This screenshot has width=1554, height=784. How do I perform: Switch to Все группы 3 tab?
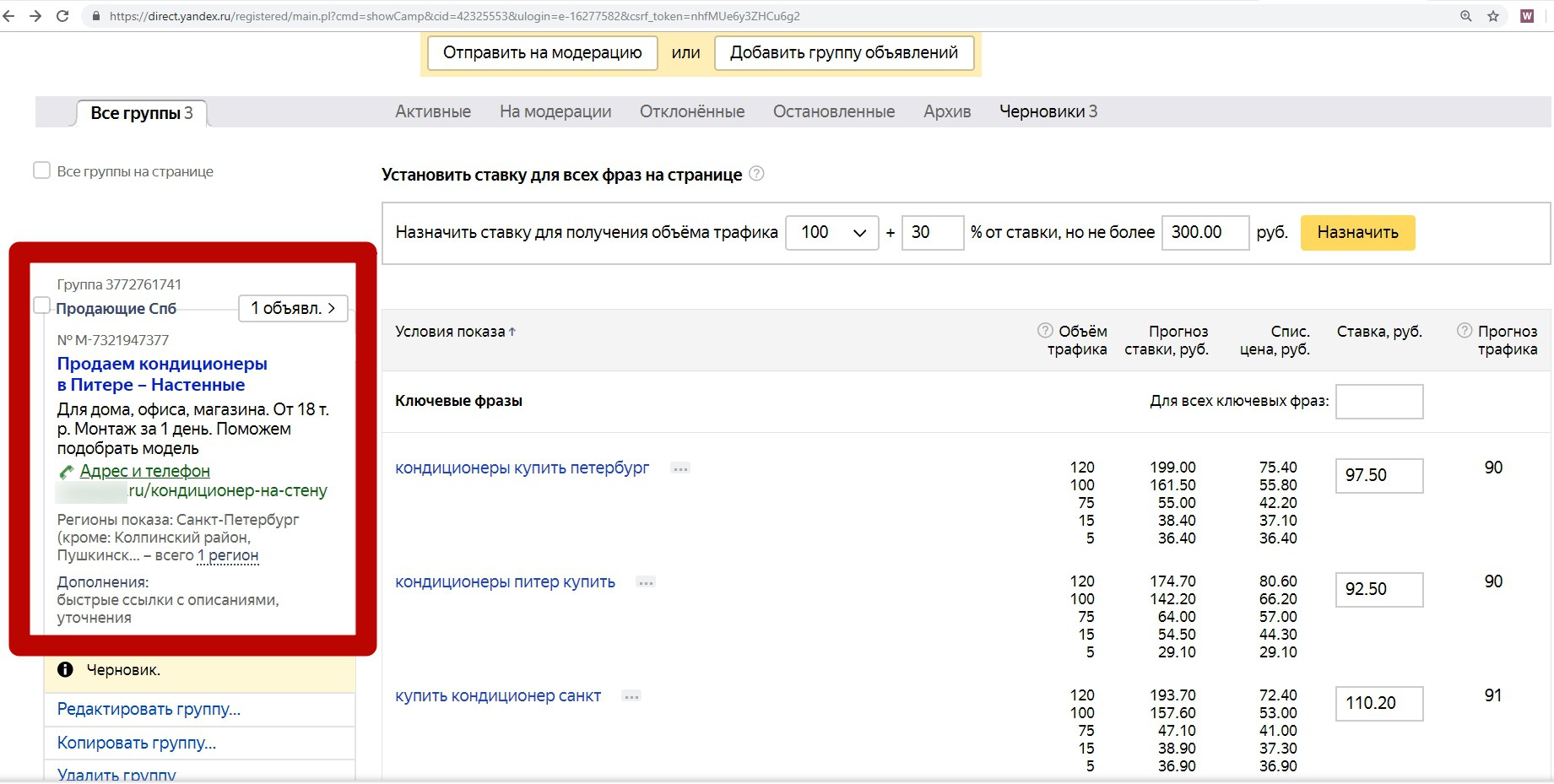[x=142, y=113]
